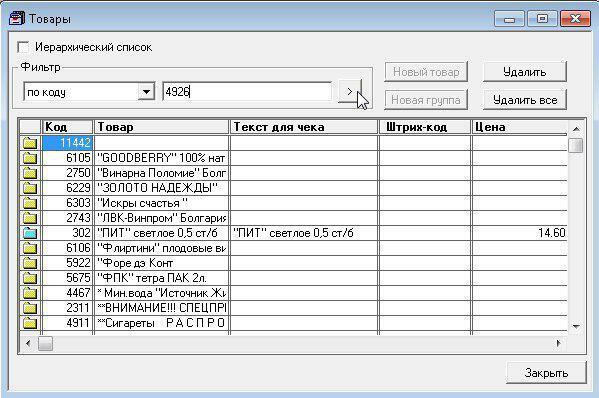Select "ФПК" тетра ПАК 2л. cell
The width and height of the screenshot is (599, 398).
pos(161,278)
